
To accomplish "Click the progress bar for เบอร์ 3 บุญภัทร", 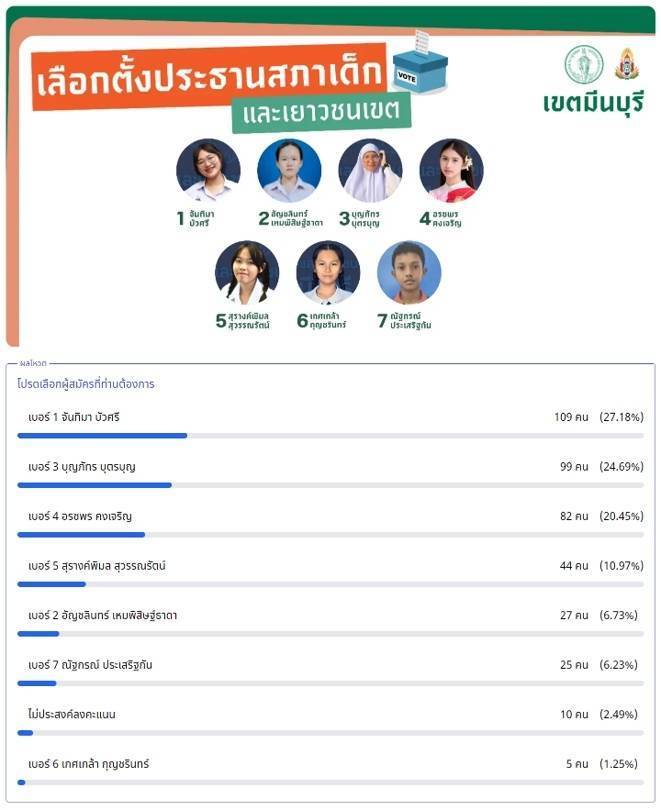I will click(x=330, y=485).
